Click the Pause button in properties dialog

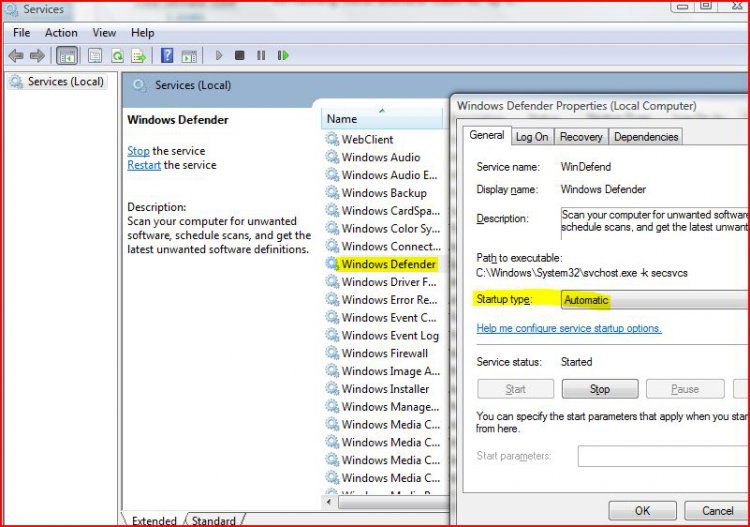tap(685, 389)
